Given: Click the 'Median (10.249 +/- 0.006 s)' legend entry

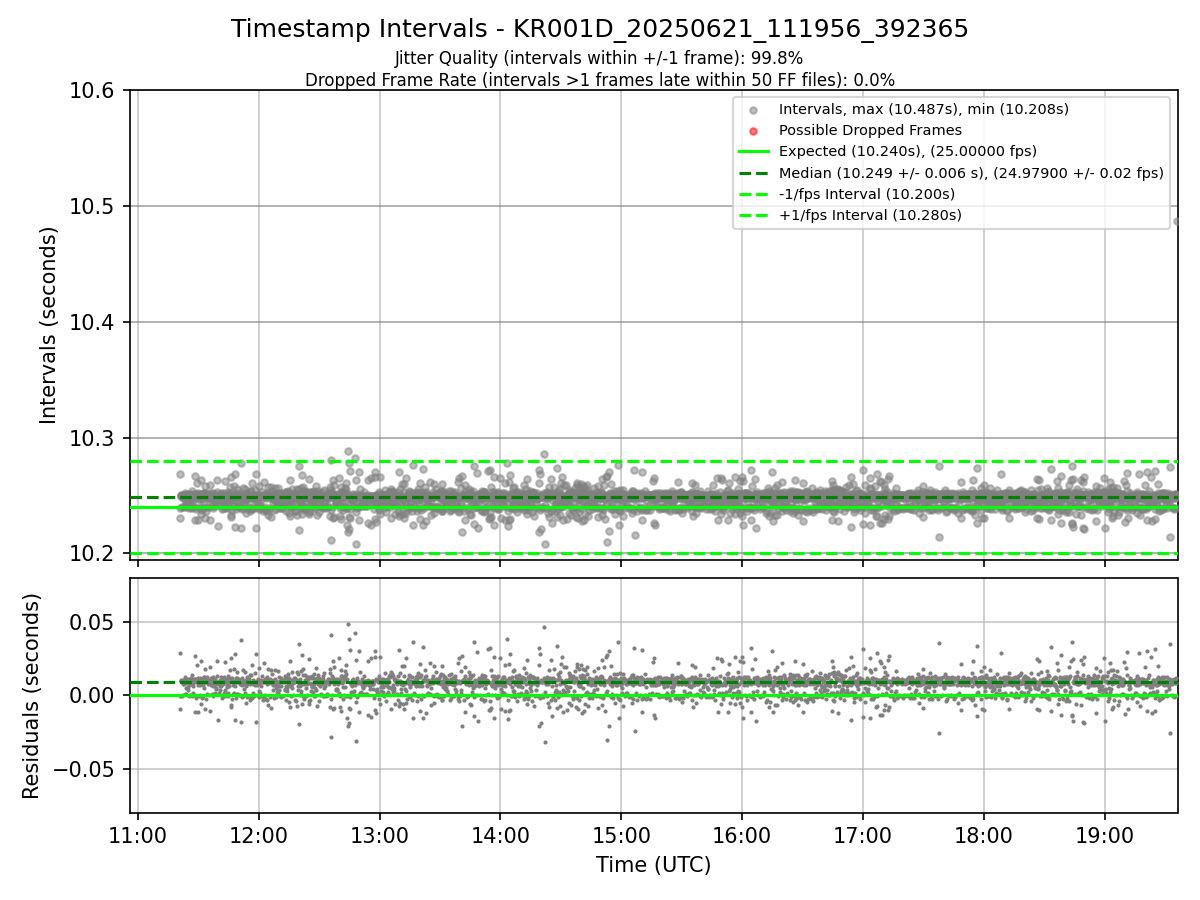Looking at the screenshot, I should pyautogui.click(x=971, y=173).
